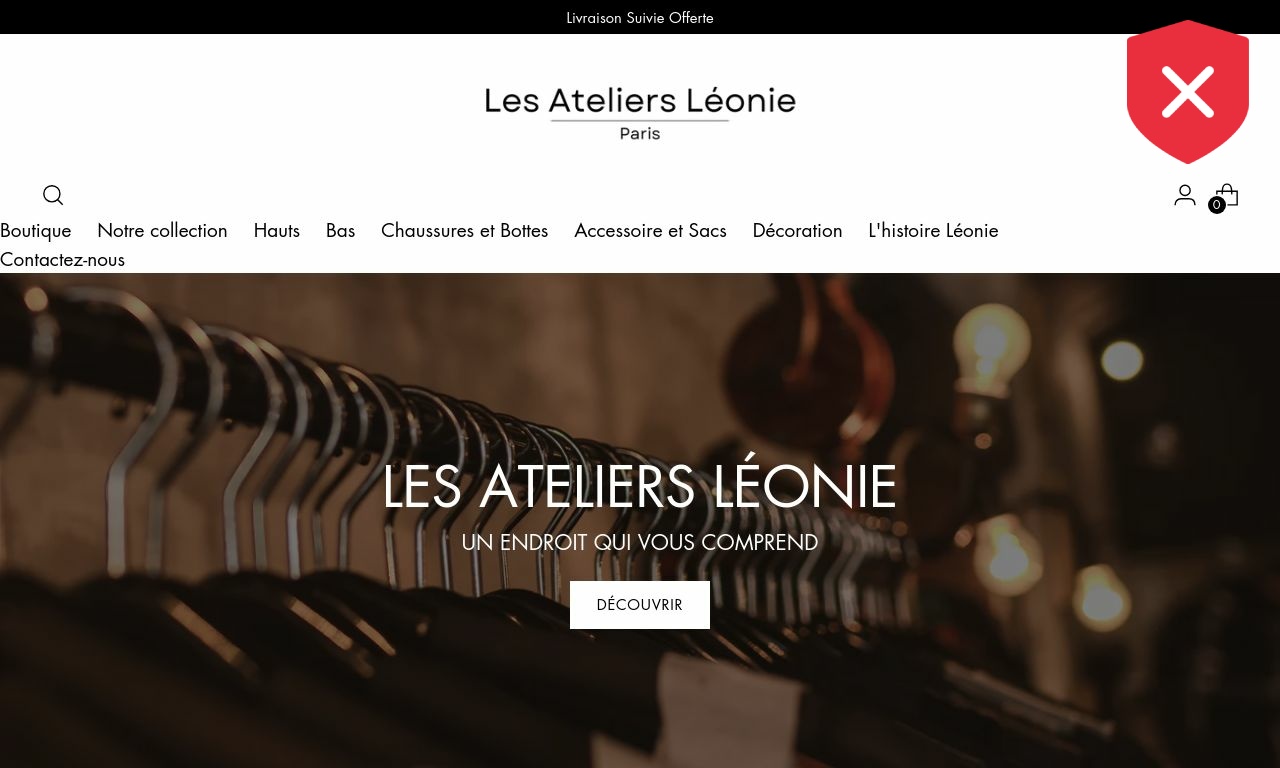The width and height of the screenshot is (1280, 768).
Task: Open the Boutique menu item
Action: (36, 230)
